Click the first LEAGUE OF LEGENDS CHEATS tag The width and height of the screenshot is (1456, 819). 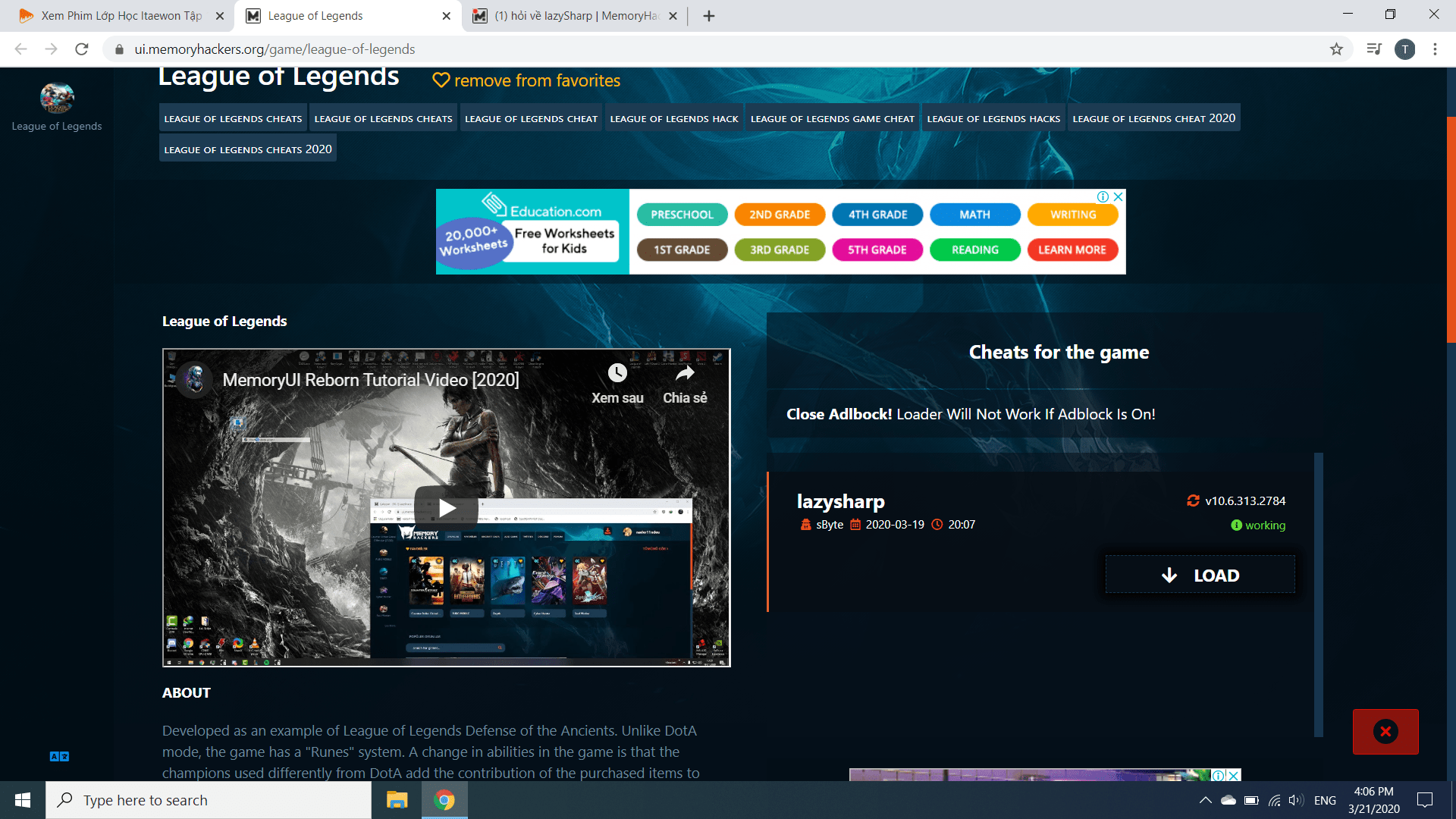pyautogui.click(x=233, y=118)
